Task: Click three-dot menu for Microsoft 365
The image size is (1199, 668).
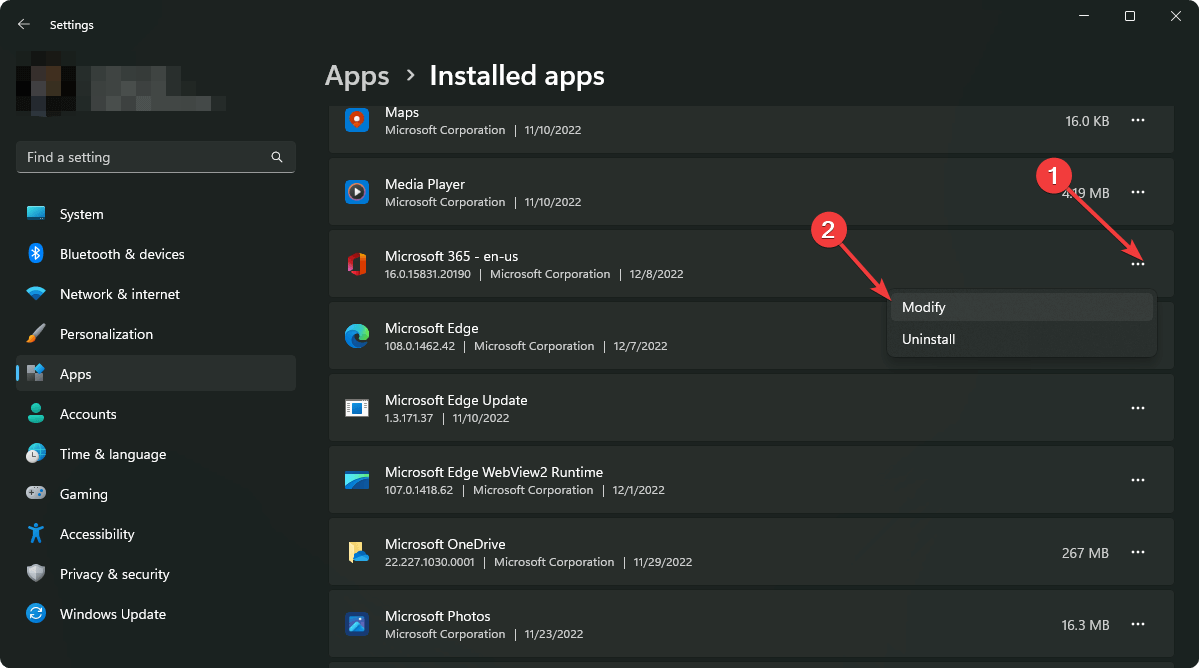Action: pyautogui.click(x=1138, y=264)
